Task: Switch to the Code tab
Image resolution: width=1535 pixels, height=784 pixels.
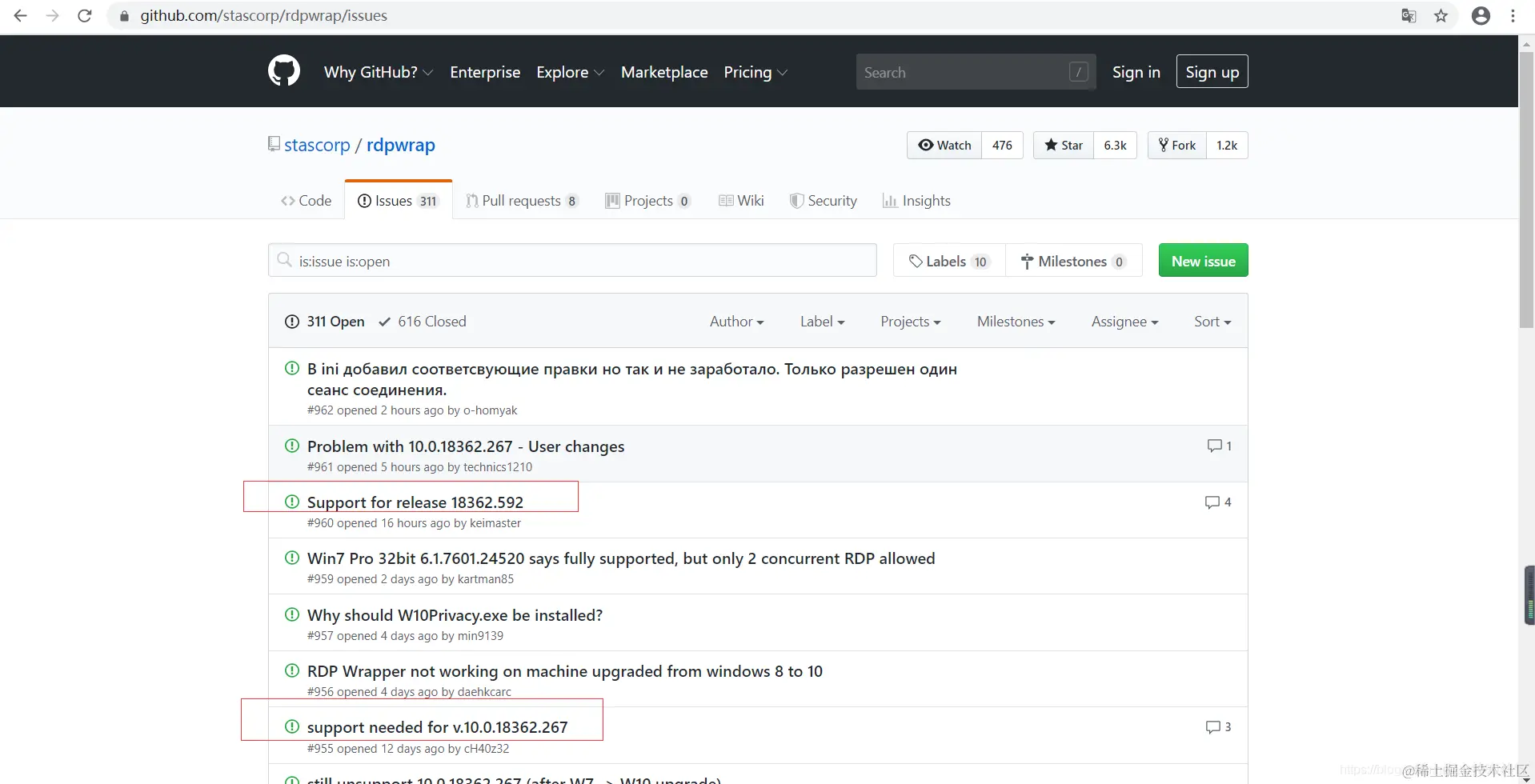Action: pyautogui.click(x=307, y=201)
